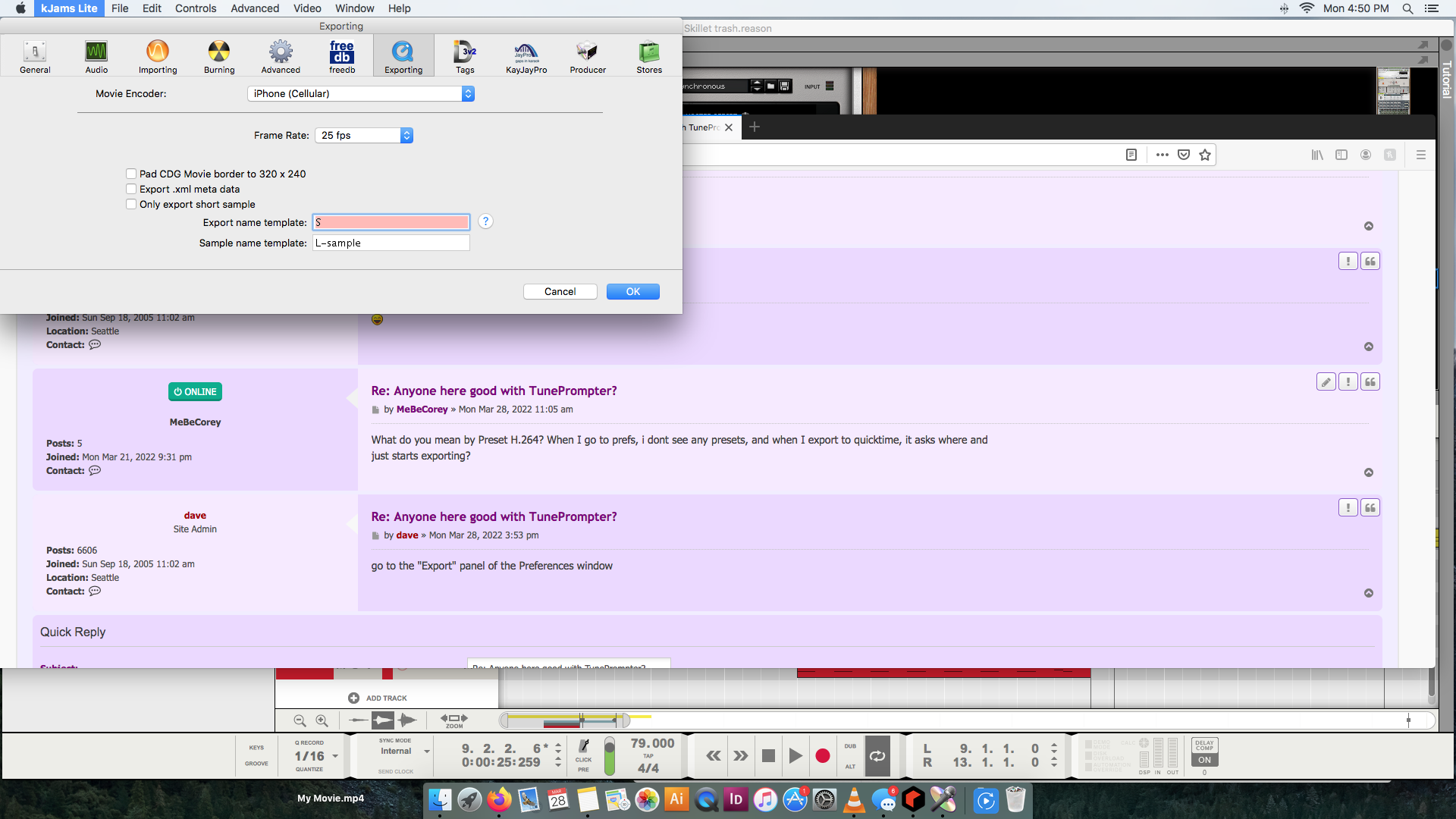This screenshot has height=819, width=1456.
Task: Open the Burning preferences panel
Action: click(x=219, y=57)
